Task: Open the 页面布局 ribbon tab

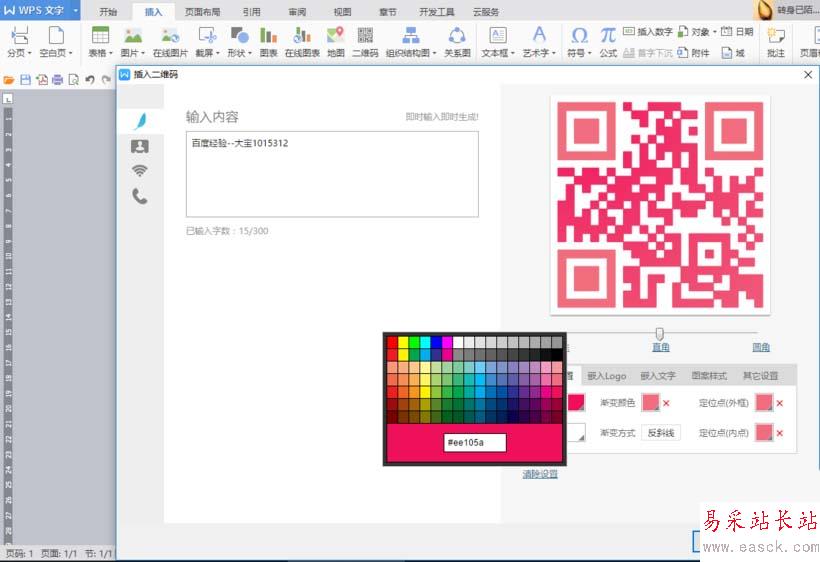Action: coord(202,12)
